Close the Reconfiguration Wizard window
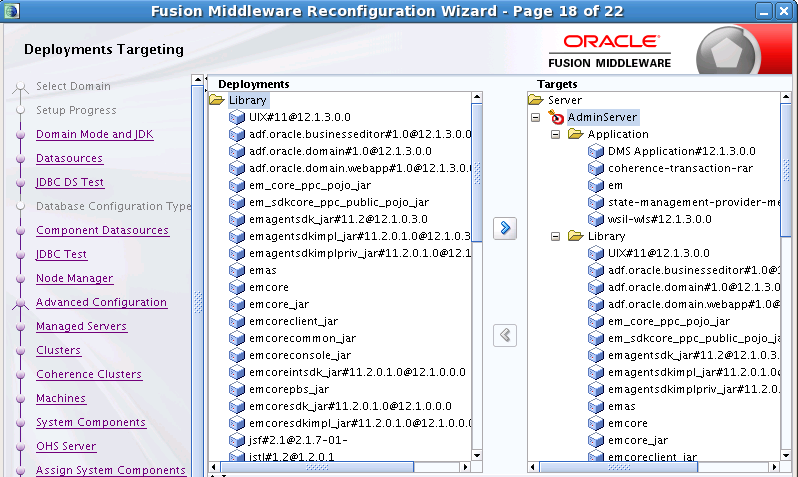Viewport: 798px width, 477px height. [784, 11]
